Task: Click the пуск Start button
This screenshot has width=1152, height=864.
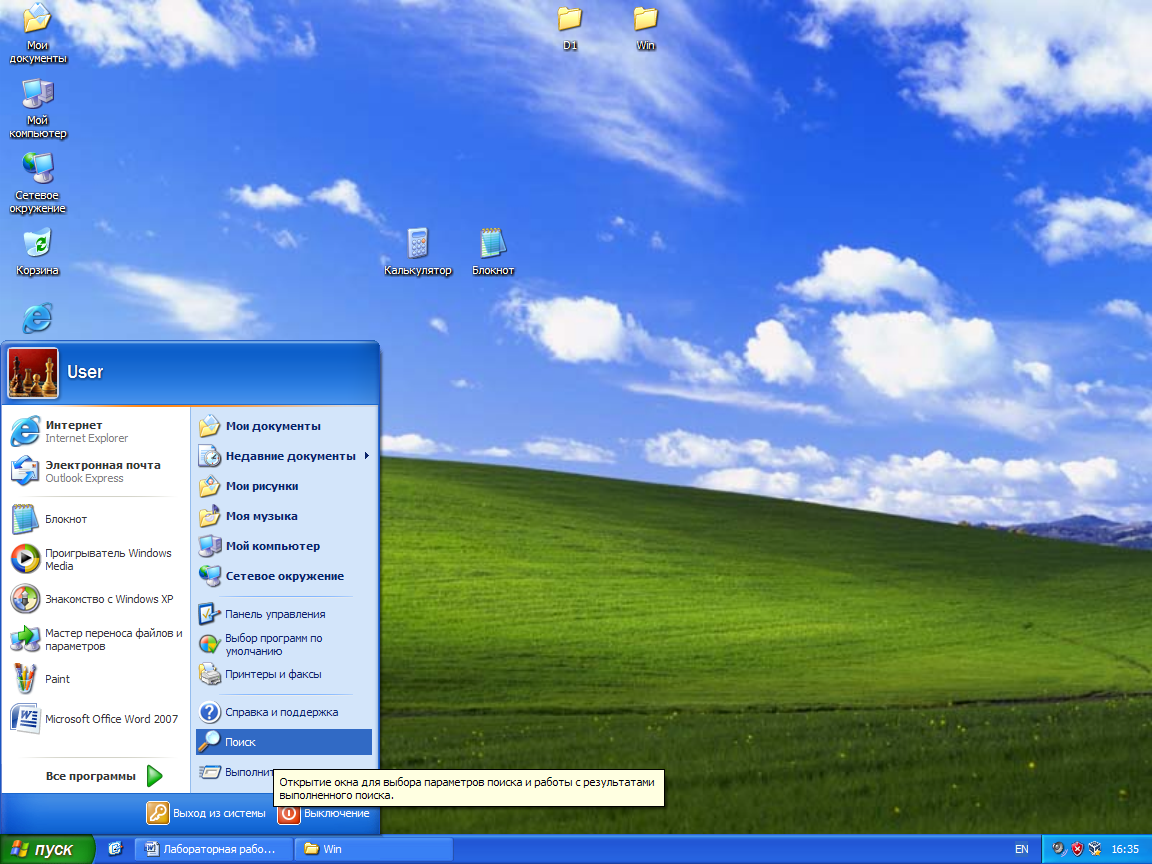Action: click(x=47, y=849)
